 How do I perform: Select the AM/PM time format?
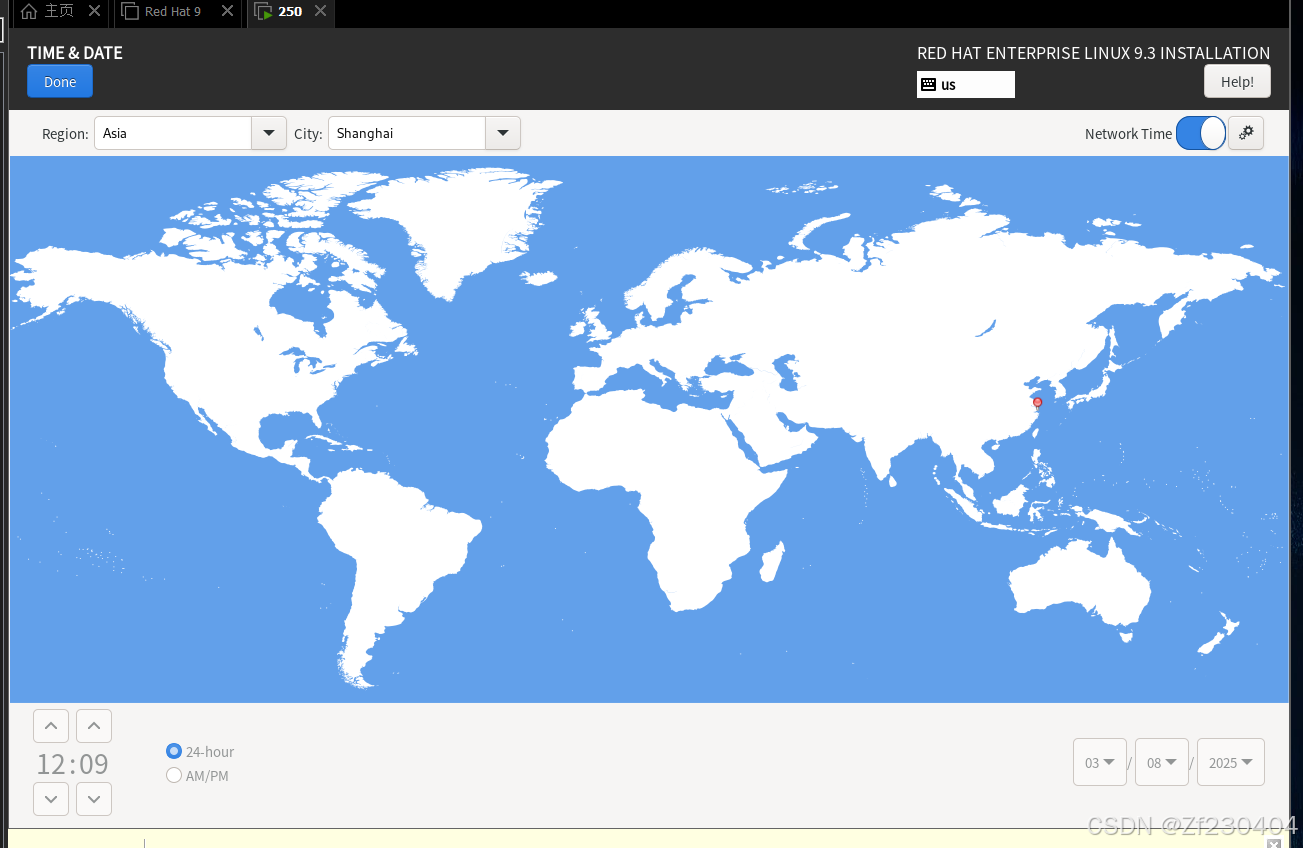(174, 775)
